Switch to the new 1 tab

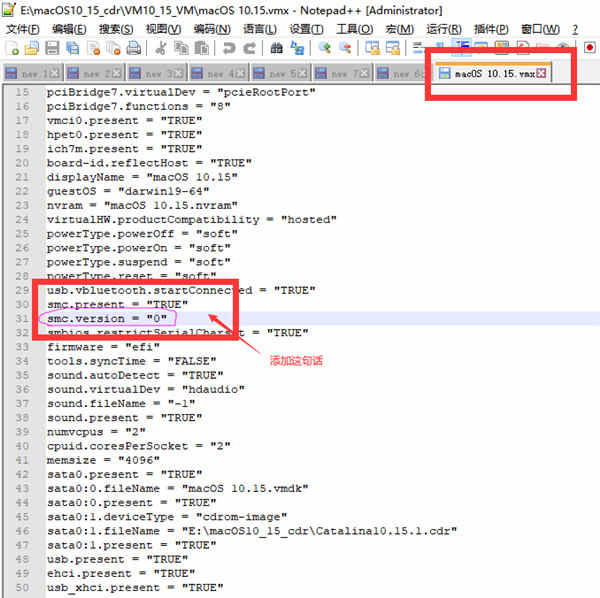click(x=32, y=73)
